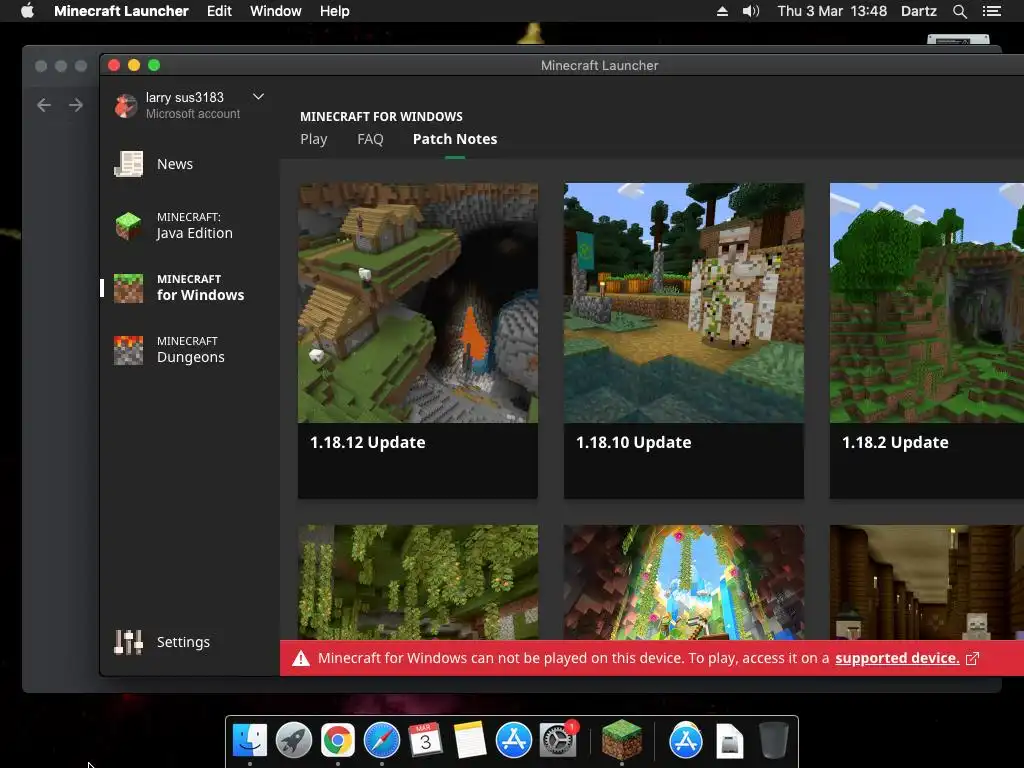
Task: Open the lush cave vines patch thumbnail
Action: [x=418, y=583]
